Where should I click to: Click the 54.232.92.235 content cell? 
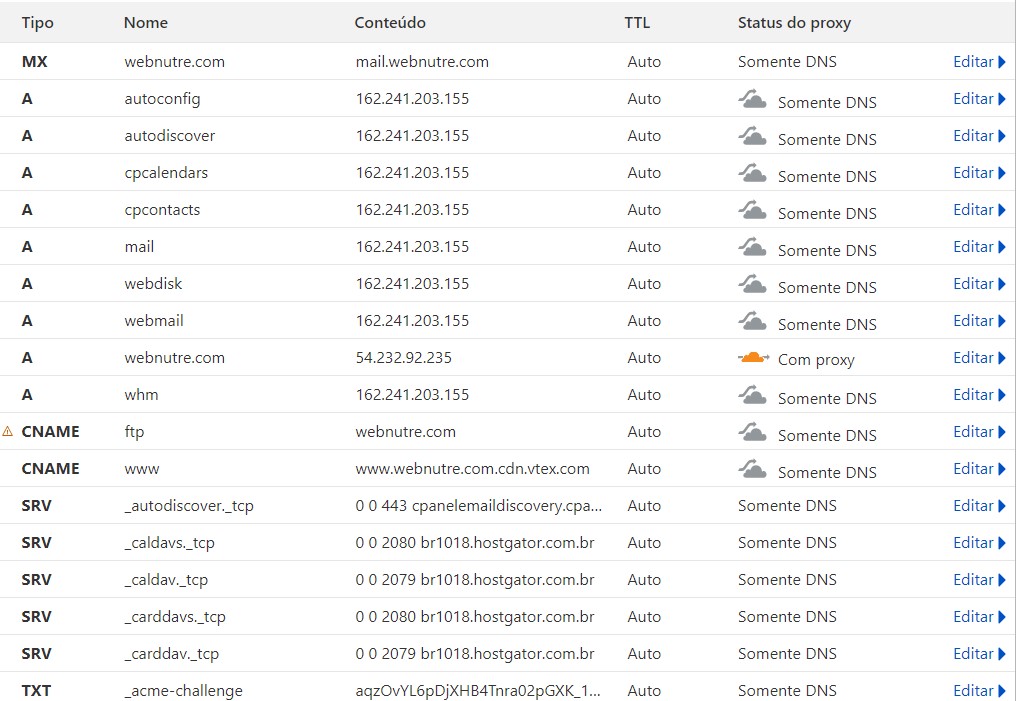404,358
